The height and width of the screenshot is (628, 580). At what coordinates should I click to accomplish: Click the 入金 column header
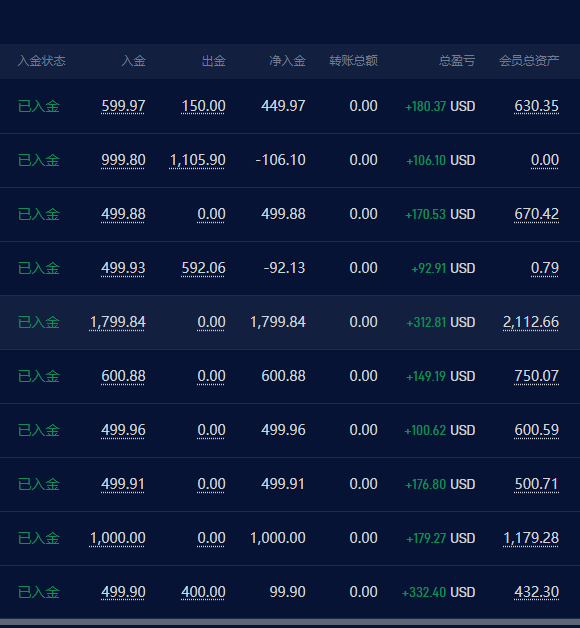click(x=133, y=61)
